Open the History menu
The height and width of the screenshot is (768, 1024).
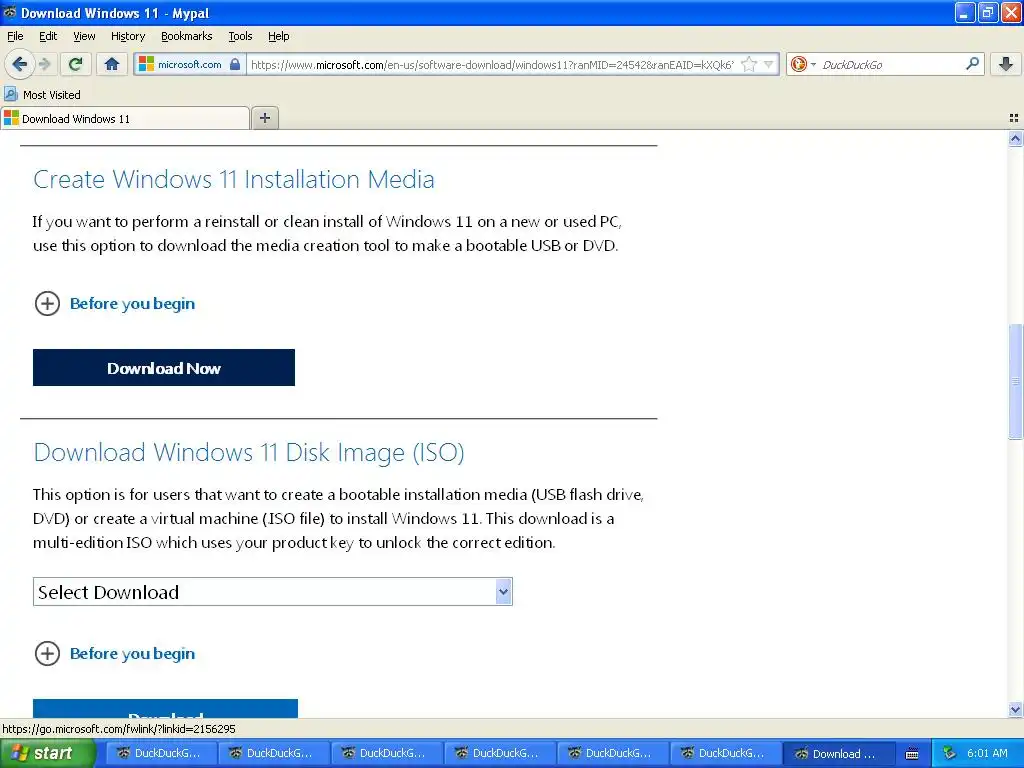pos(128,36)
